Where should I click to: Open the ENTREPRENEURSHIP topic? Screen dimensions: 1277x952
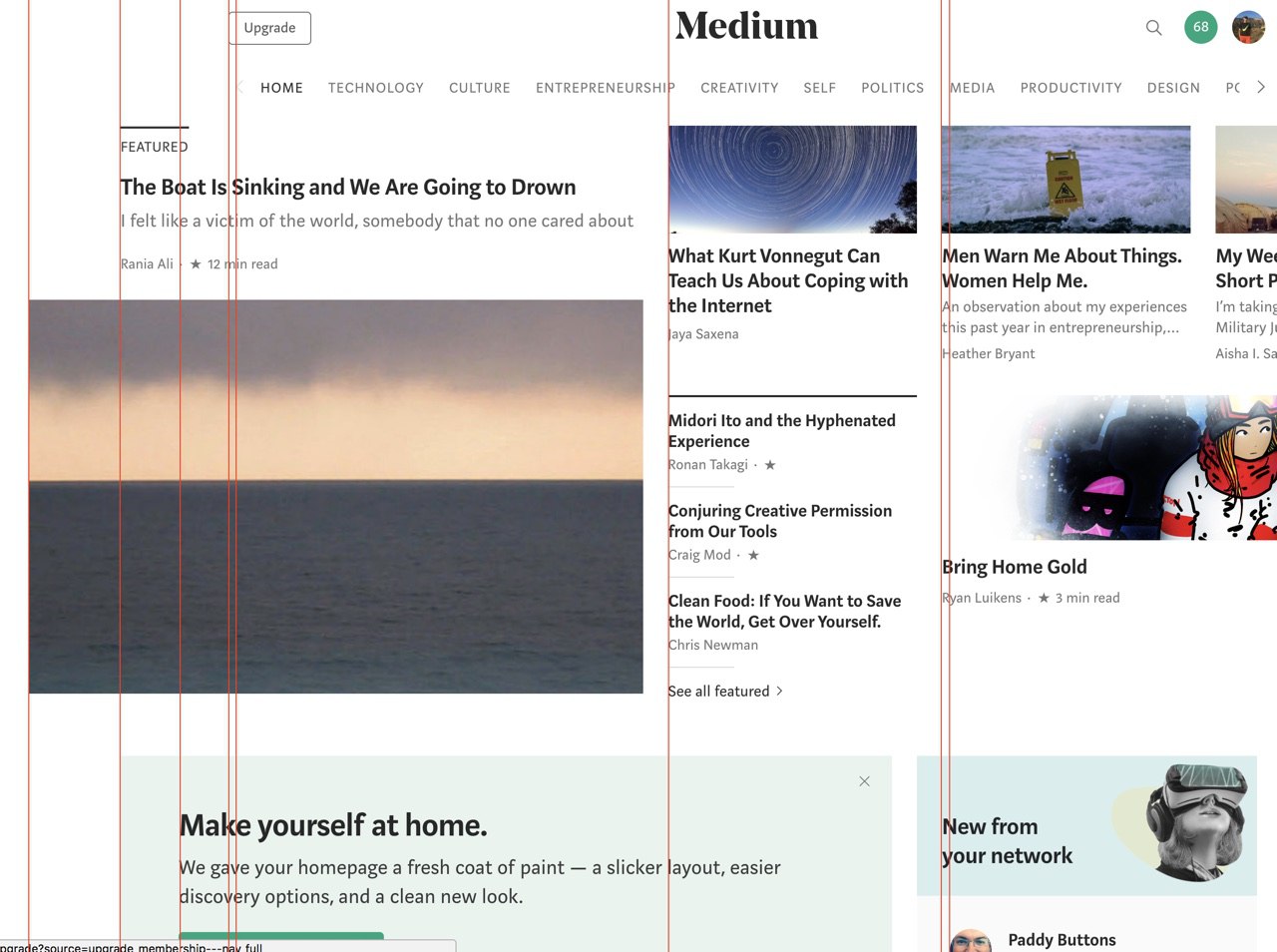click(x=606, y=88)
